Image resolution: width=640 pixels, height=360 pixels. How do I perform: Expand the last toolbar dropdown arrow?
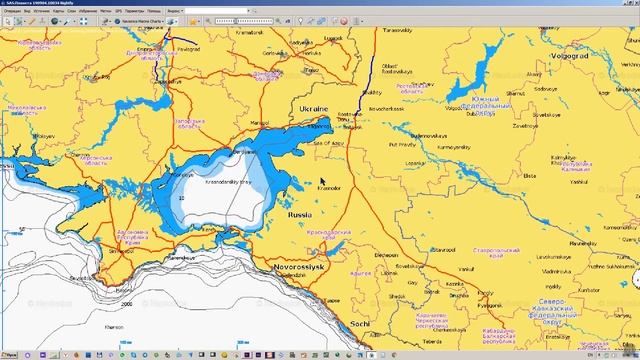[362, 21]
